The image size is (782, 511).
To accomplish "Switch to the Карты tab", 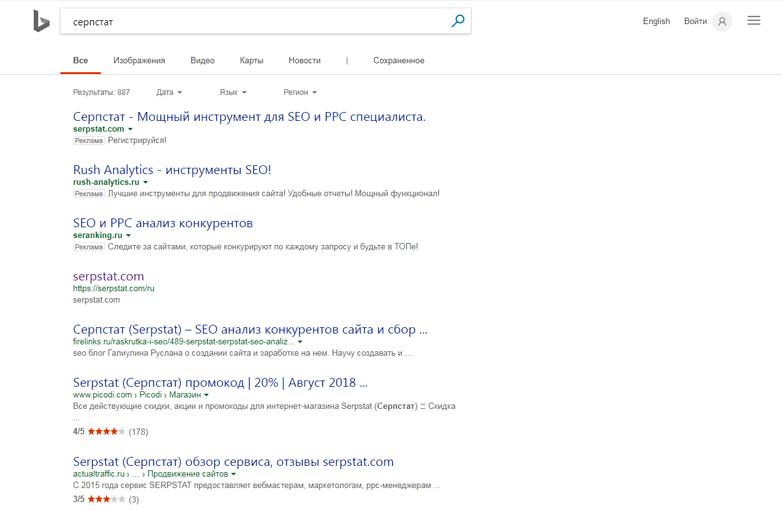I will (x=251, y=60).
